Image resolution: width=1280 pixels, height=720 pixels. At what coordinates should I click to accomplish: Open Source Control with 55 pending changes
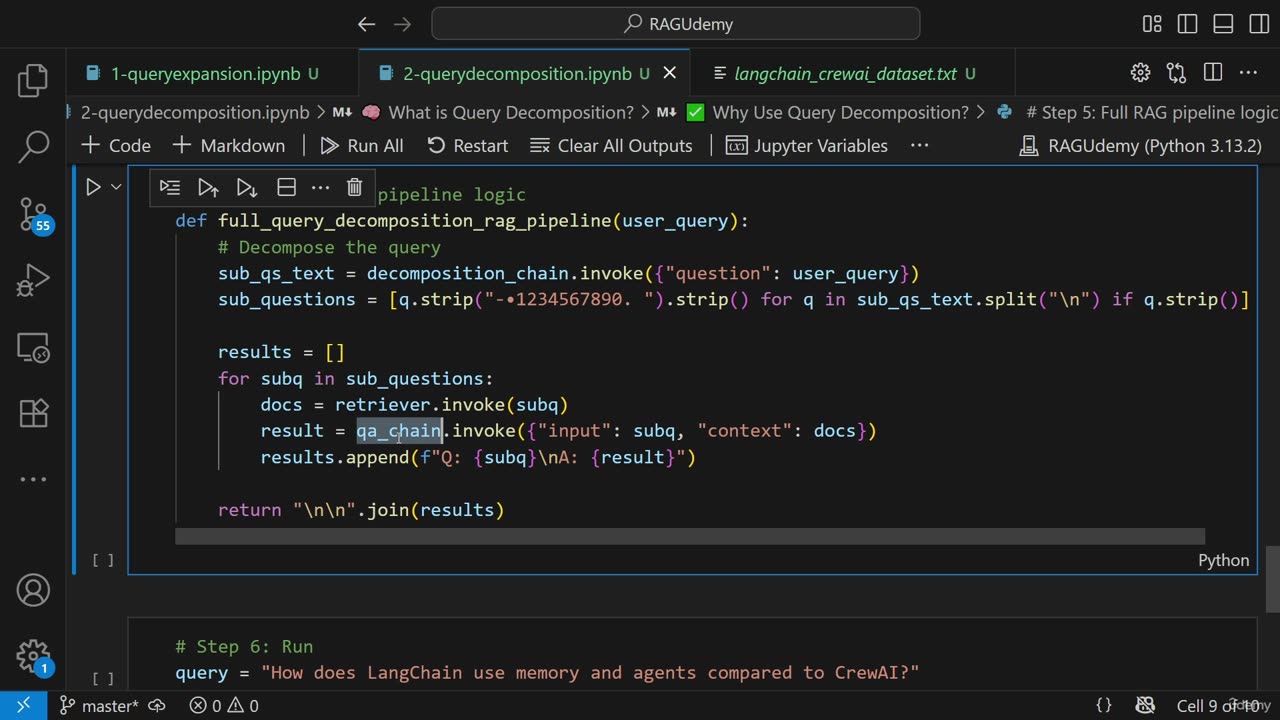[33, 213]
